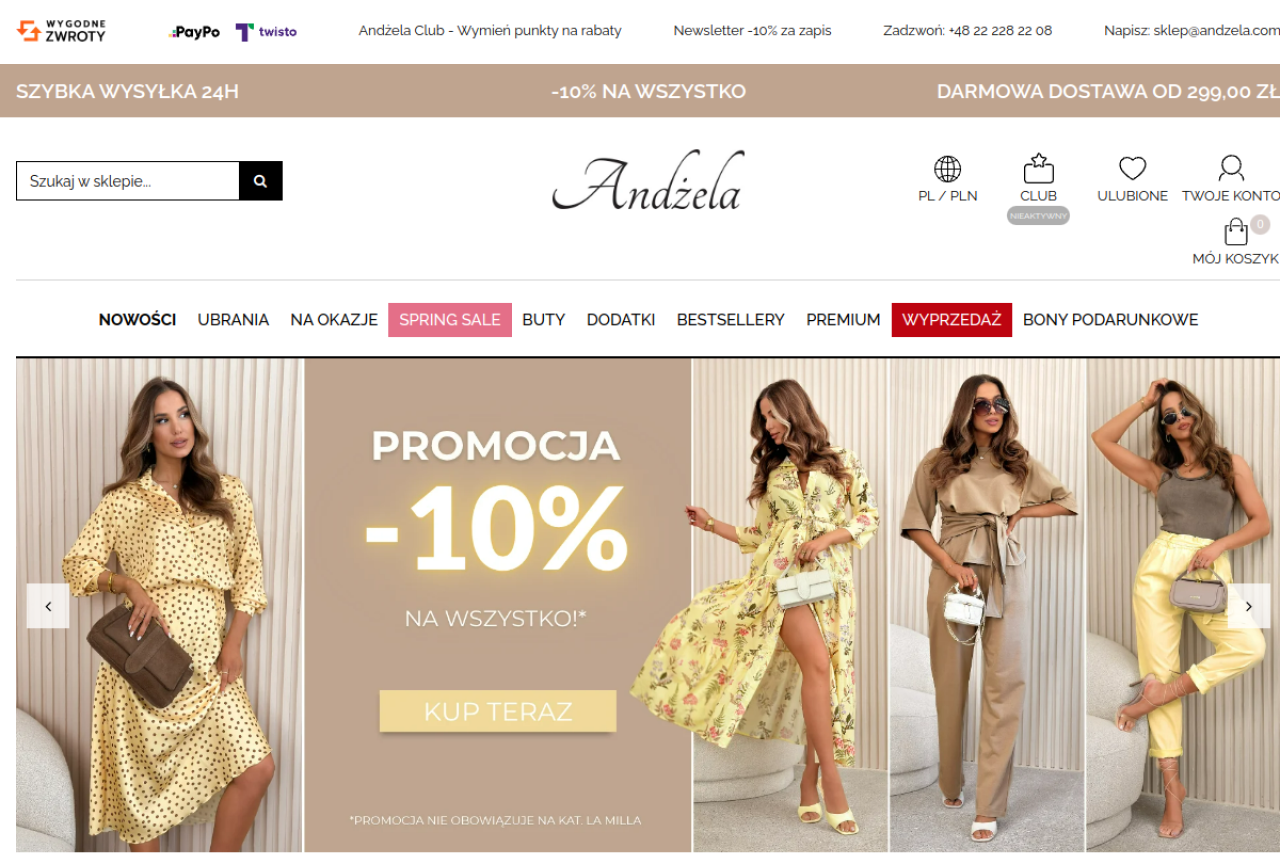
Task: Click the Andżela logo
Action: tap(648, 181)
